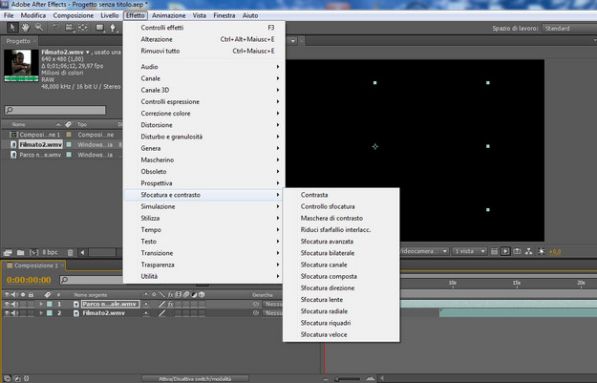Open the Spazio di lavoro Standard dropdown
Screen dimensions: 597x383
[570, 29]
